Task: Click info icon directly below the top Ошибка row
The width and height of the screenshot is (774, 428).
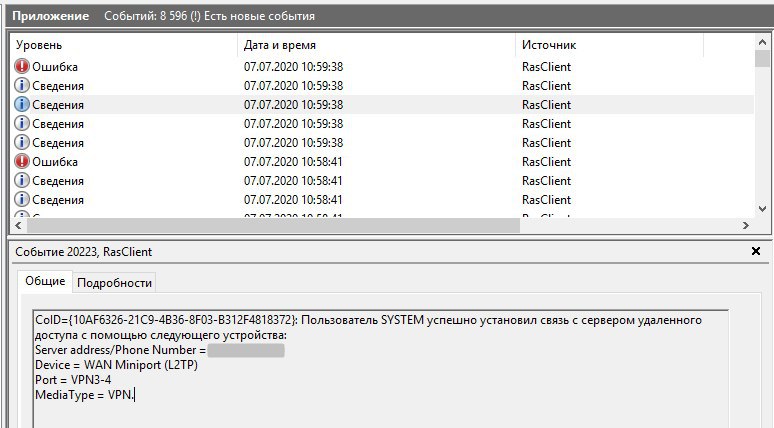Action: [x=22, y=86]
